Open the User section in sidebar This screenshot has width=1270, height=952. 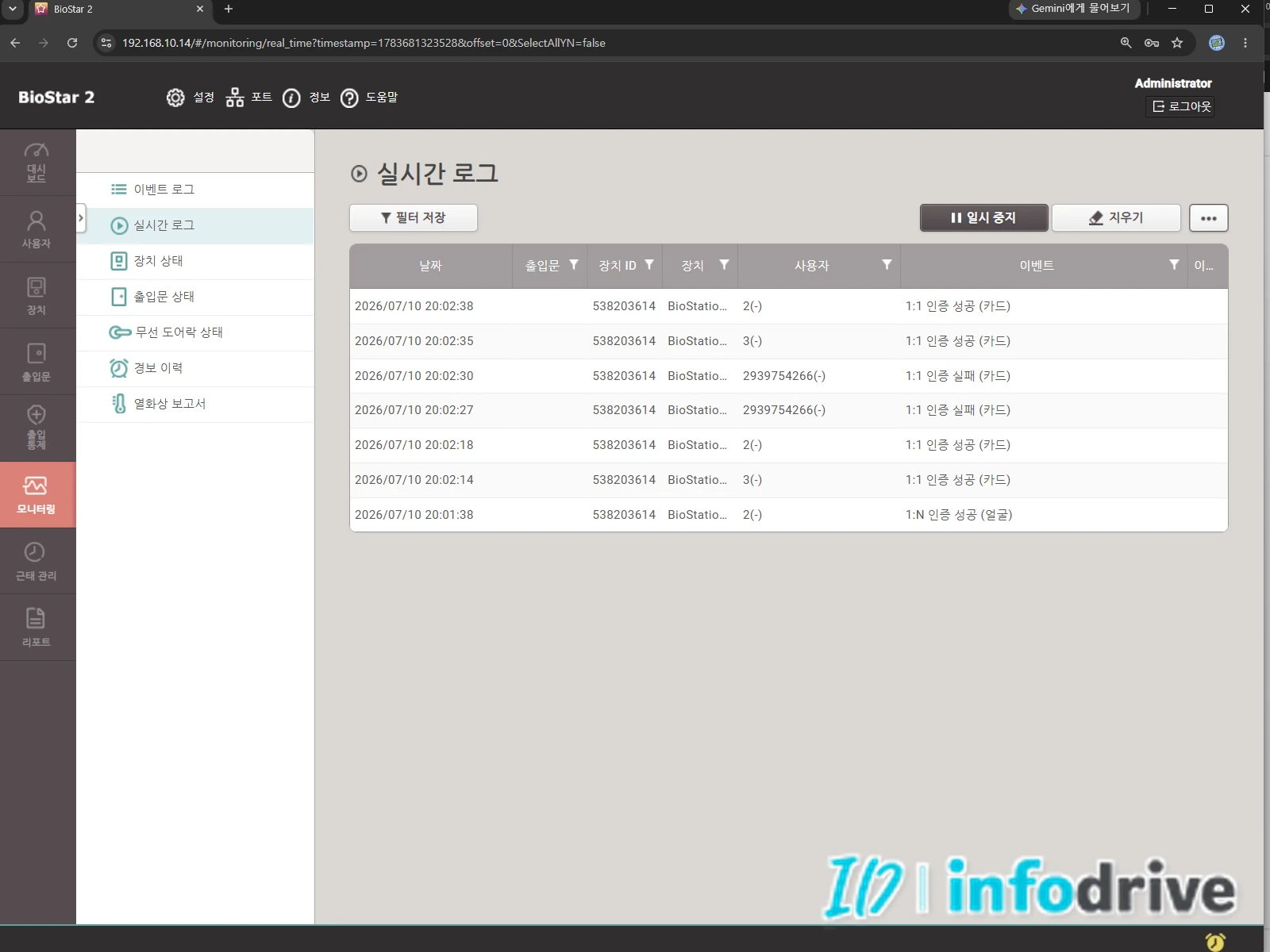point(37,229)
